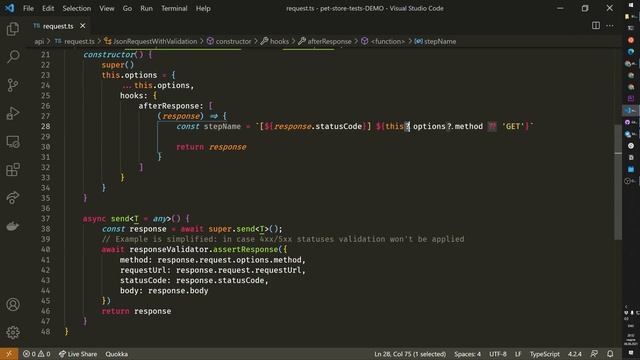The width and height of the screenshot is (640, 360).
Task: Open the Go menu
Action: click(127, 8)
